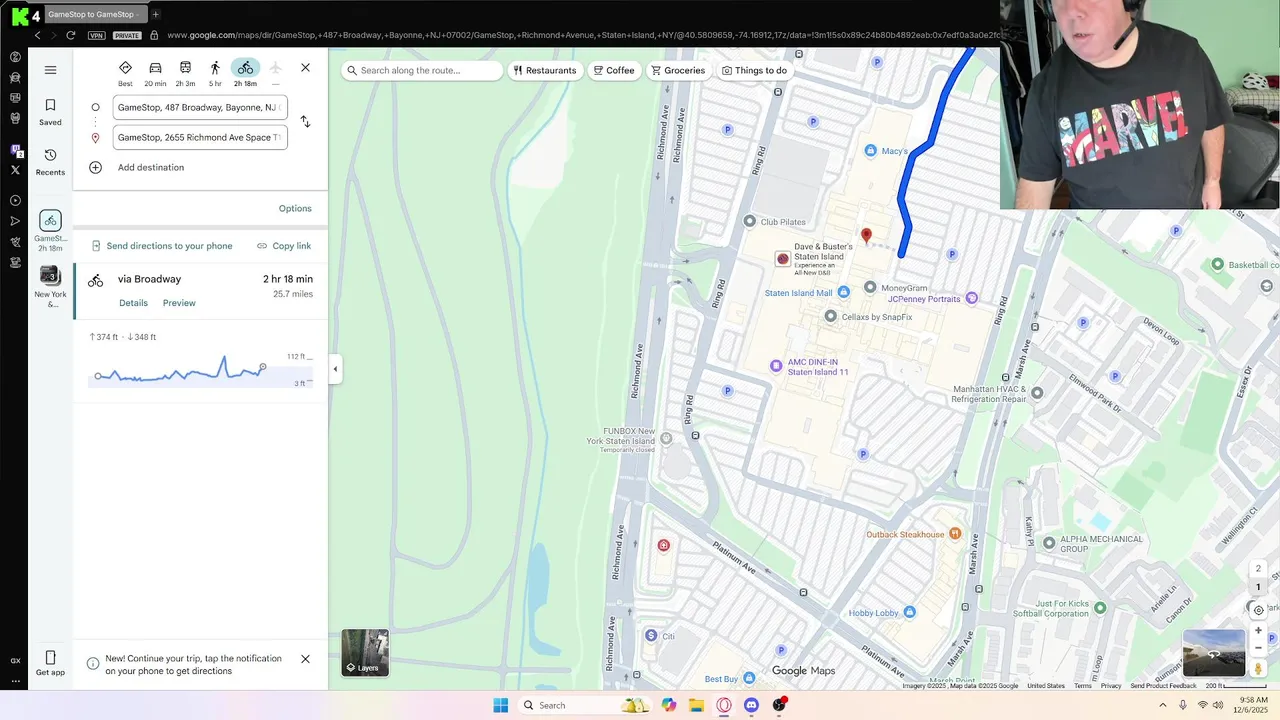
Task: Click the Club Pilates marker
Action: click(750, 221)
